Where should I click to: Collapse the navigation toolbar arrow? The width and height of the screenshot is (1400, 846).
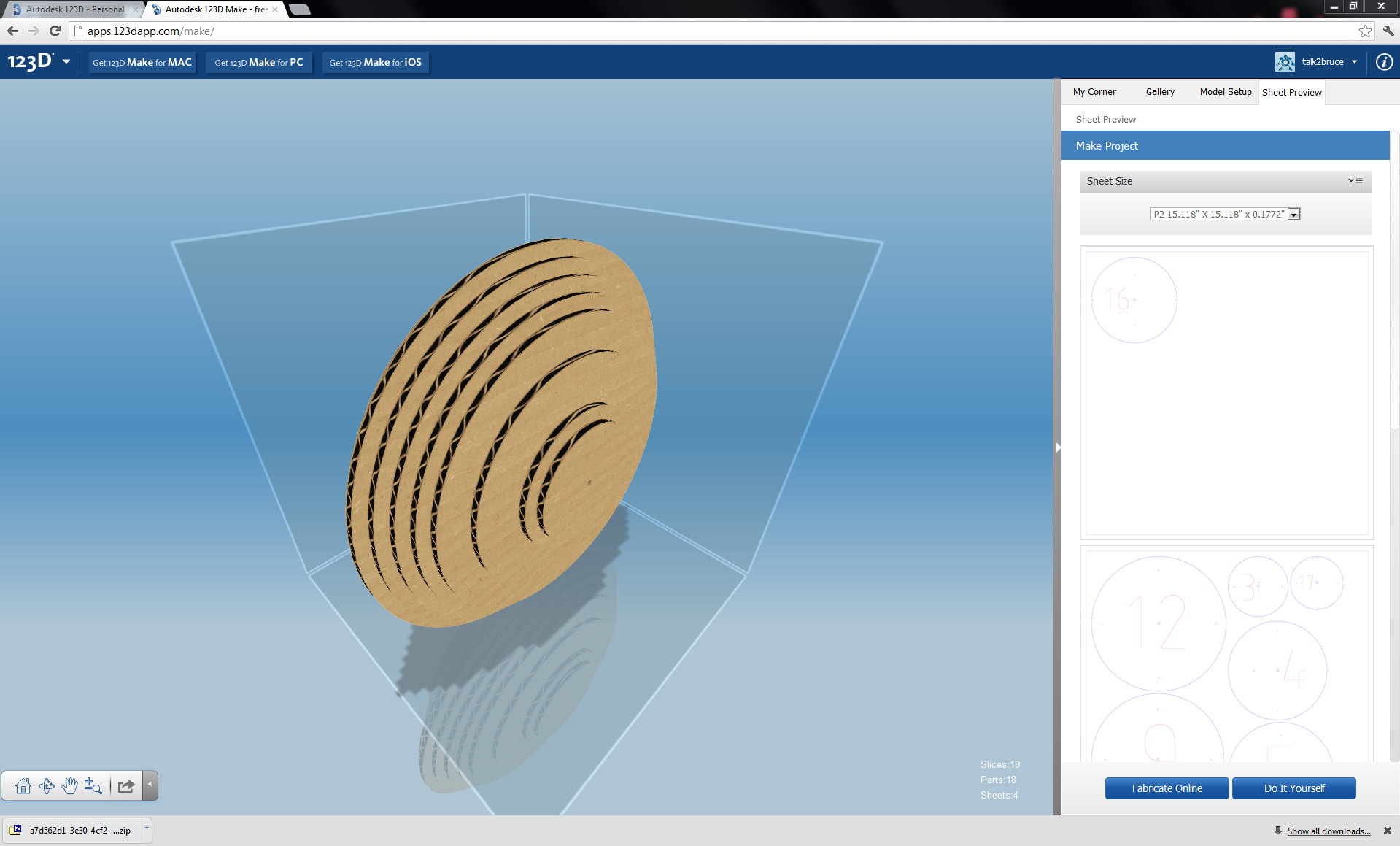(150, 786)
